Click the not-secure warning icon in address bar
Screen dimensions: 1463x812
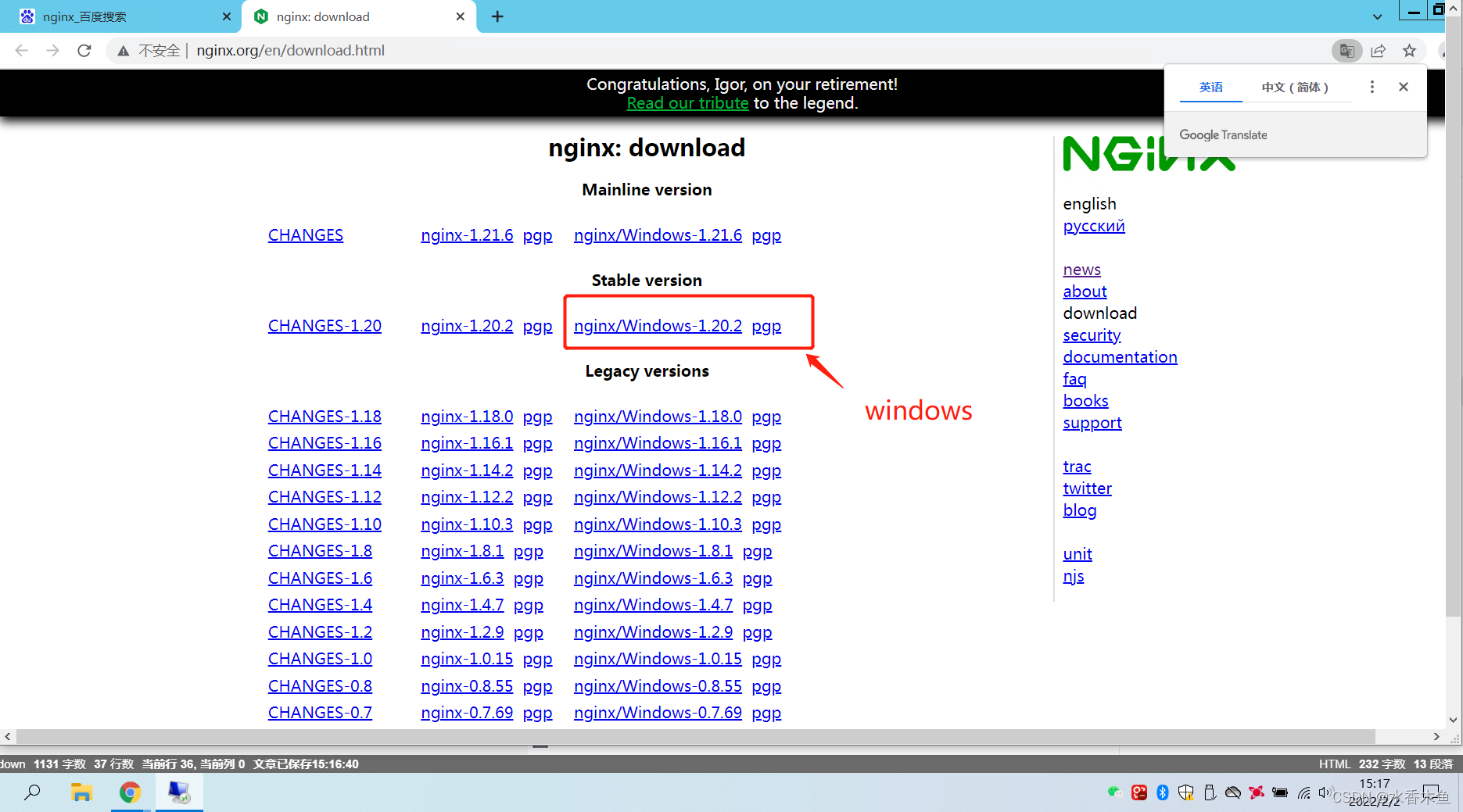click(124, 51)
